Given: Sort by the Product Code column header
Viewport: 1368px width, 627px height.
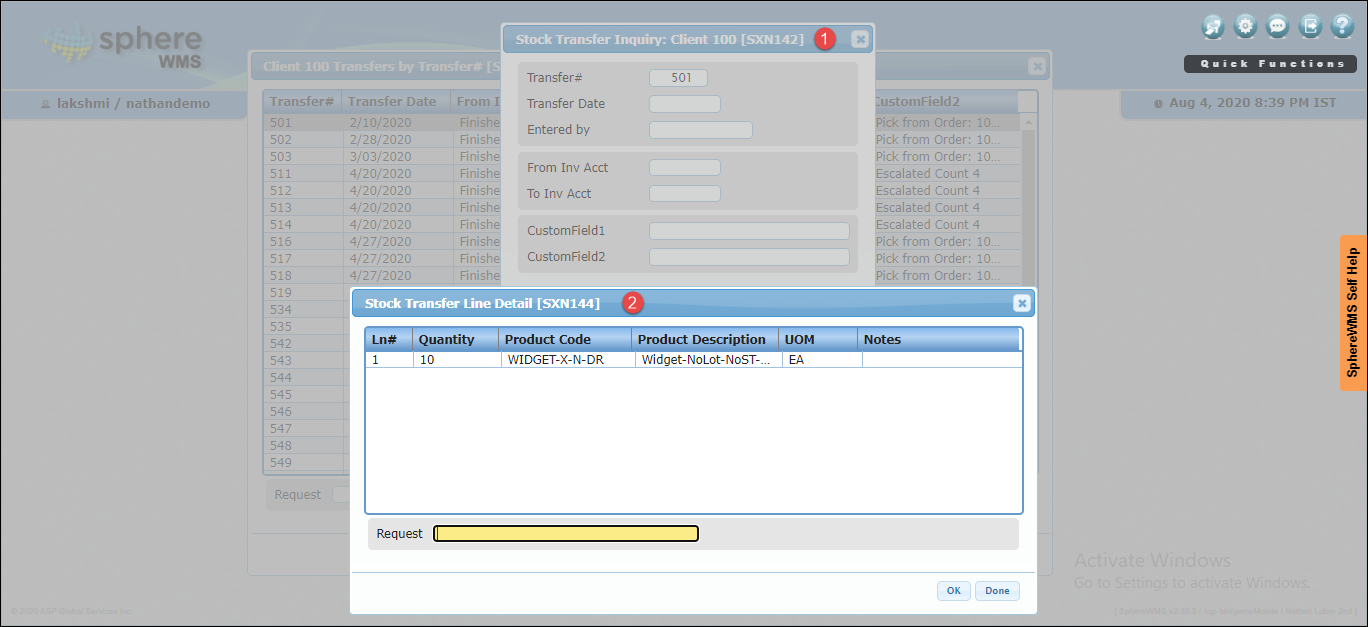Looking at the screenshot, I should [547, 340].
